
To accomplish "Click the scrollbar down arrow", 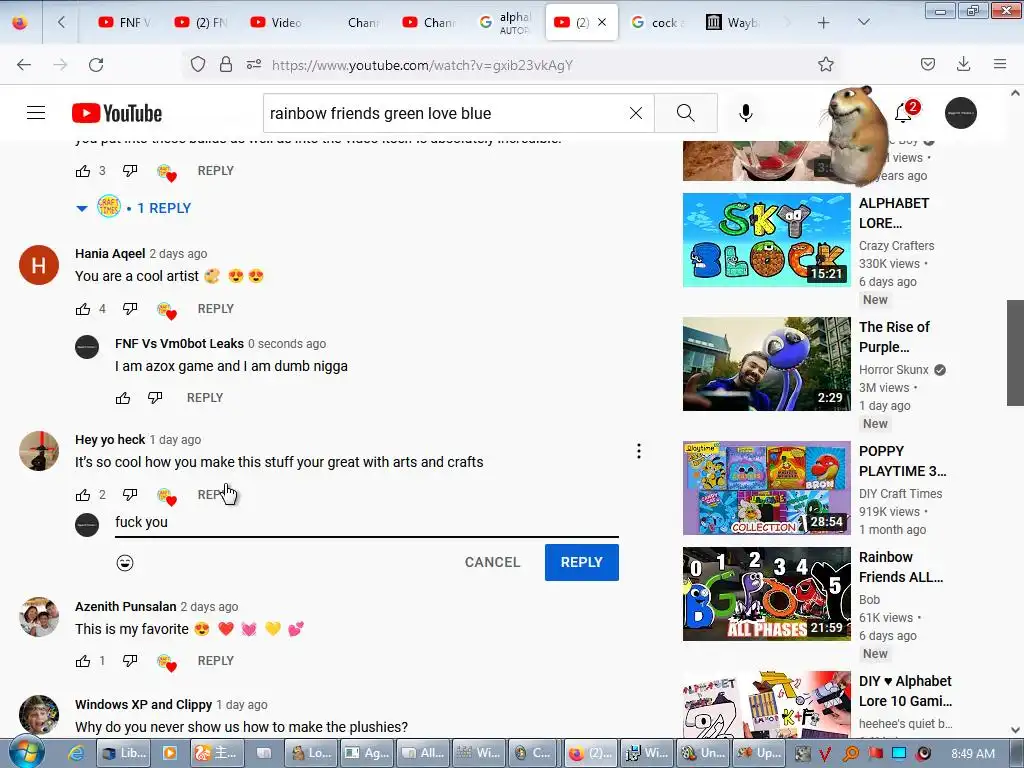I will click(x=1016, y=729).
